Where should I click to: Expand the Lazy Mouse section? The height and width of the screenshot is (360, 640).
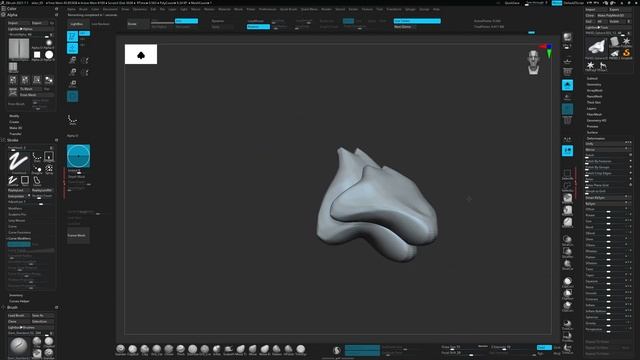tap(17, 220)
